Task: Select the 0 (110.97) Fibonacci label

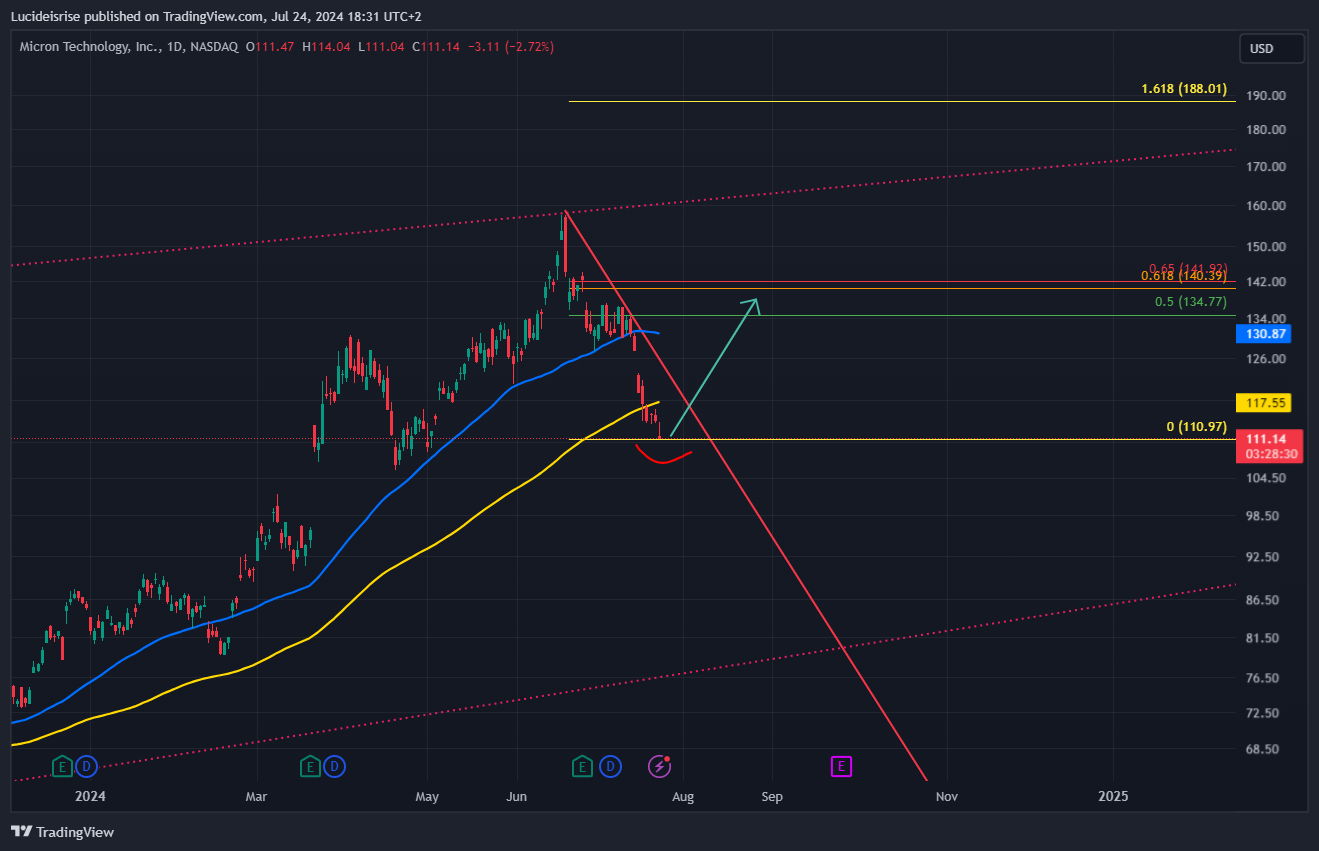Action: pyautogui.click(x=1197, y=427)
